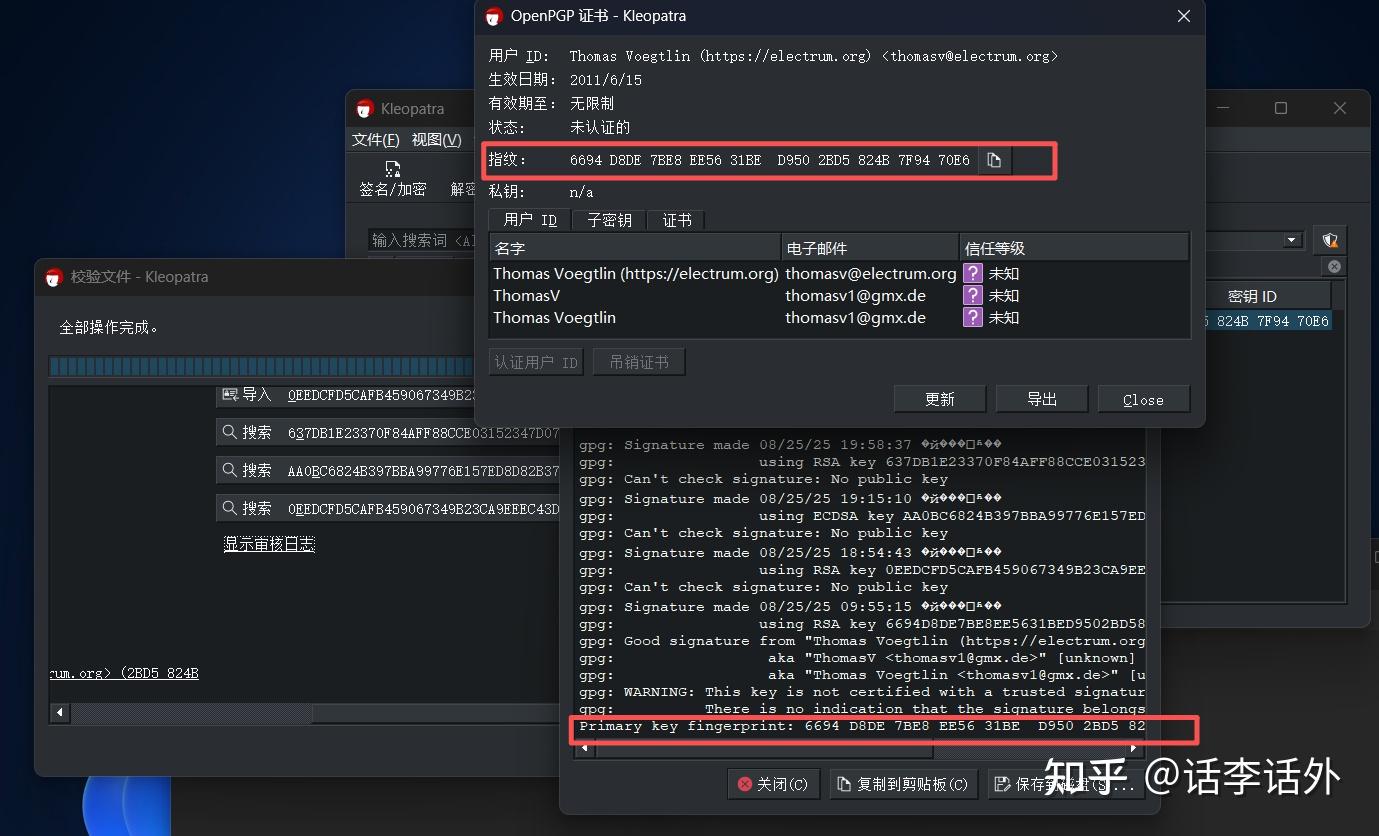
Task: Select the Thomas Voegtlin (https://electrum.org) name
Action: click(x=636, y=273)
